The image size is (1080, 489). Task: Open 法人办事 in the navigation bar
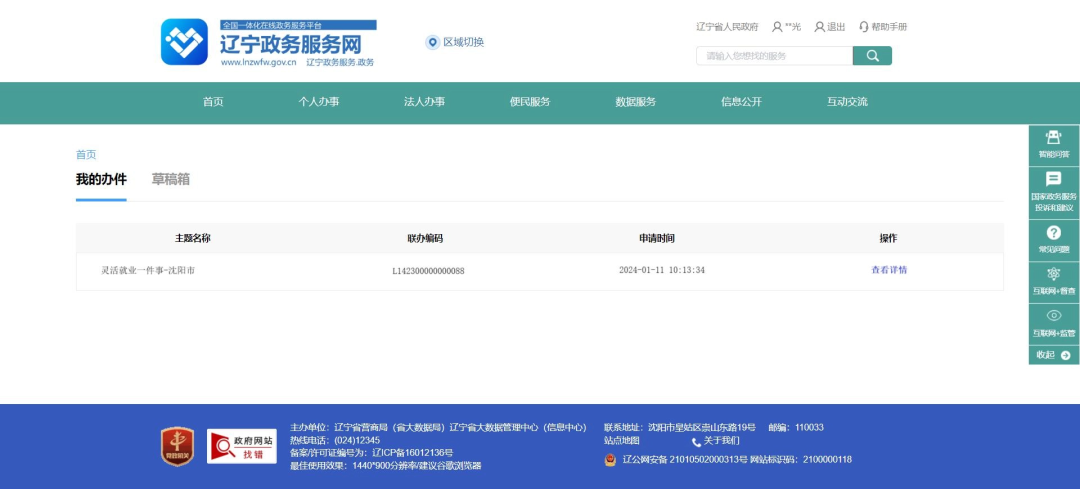[x=424, y=102]
